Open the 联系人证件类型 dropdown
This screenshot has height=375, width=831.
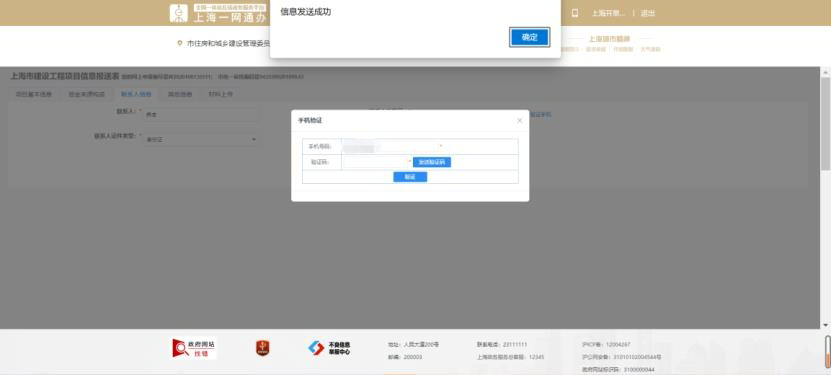click(x=201, y=139)
